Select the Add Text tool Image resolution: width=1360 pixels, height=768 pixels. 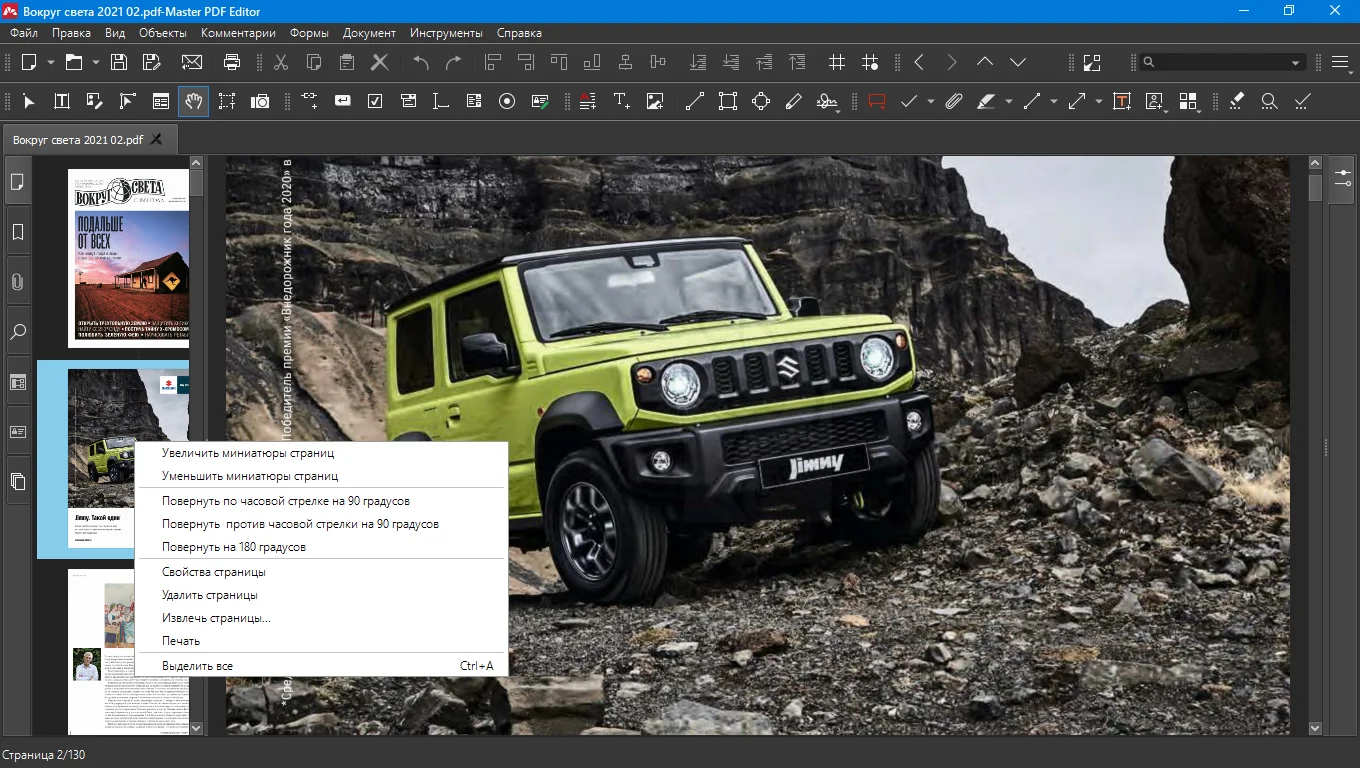tap(622, 101)
